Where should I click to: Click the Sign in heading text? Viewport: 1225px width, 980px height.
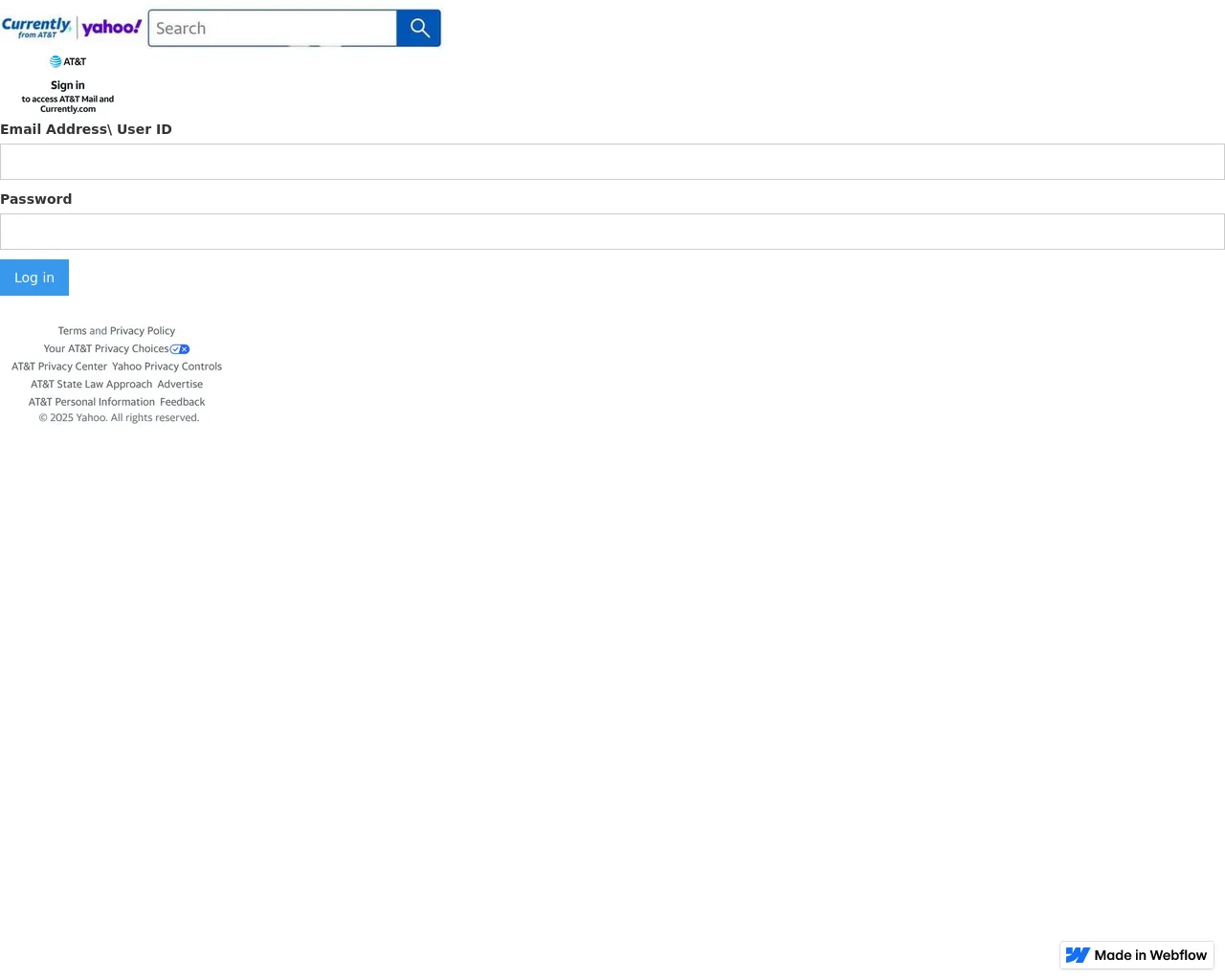68,85
